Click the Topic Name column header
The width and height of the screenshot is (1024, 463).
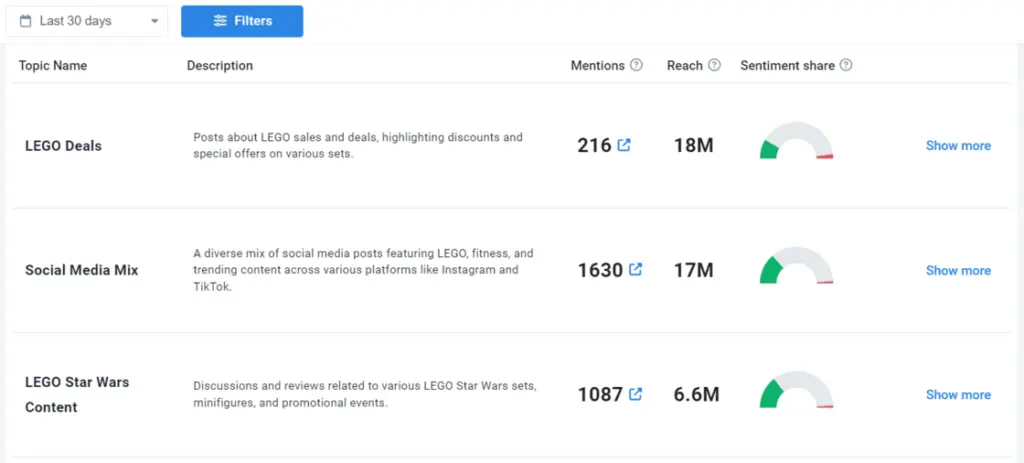pos(53,66)
